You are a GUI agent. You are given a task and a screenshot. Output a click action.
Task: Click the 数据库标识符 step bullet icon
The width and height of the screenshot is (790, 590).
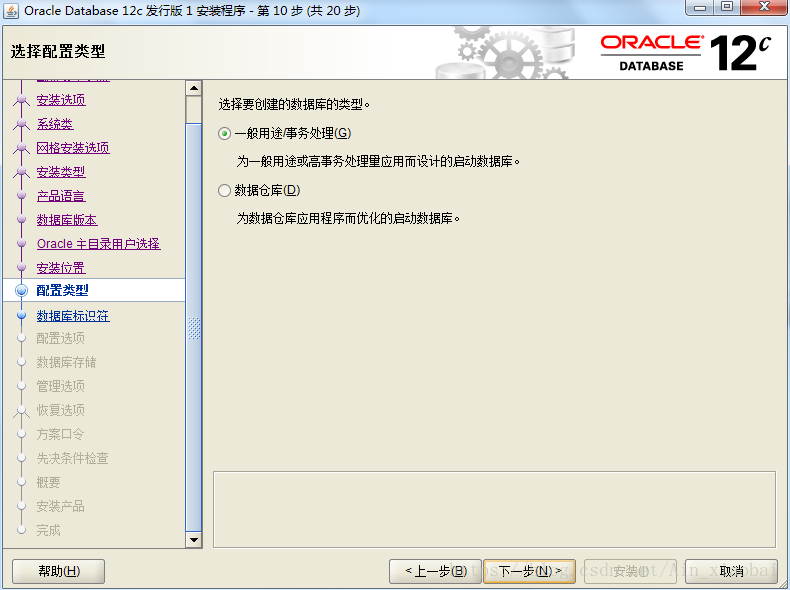21,316
